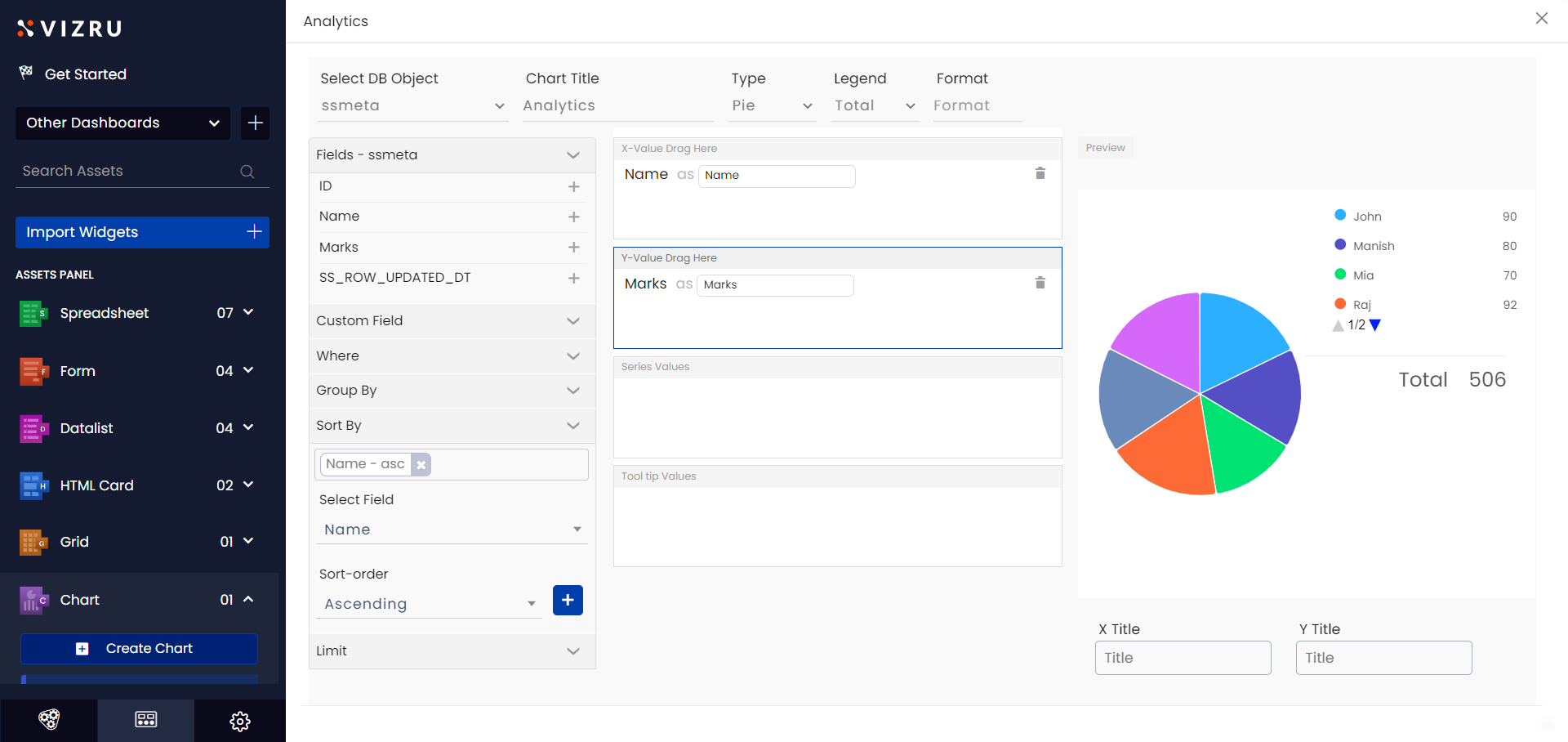Open the Sort-order Ascending dropdown

[429, 604]
